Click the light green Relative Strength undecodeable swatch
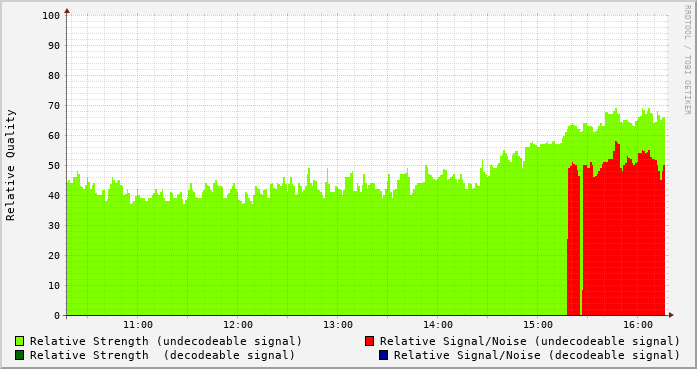The height and width of the screenshot is (369, 697). click(20, 341)
